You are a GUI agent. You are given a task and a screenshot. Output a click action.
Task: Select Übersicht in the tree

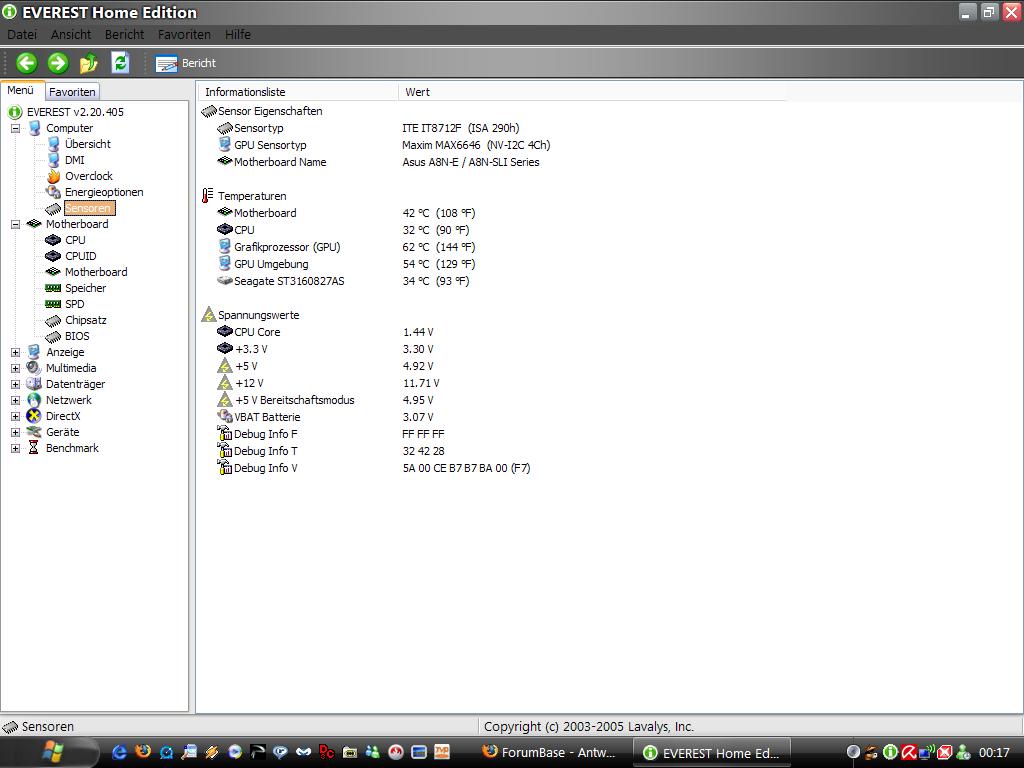[x=88, y=144]
